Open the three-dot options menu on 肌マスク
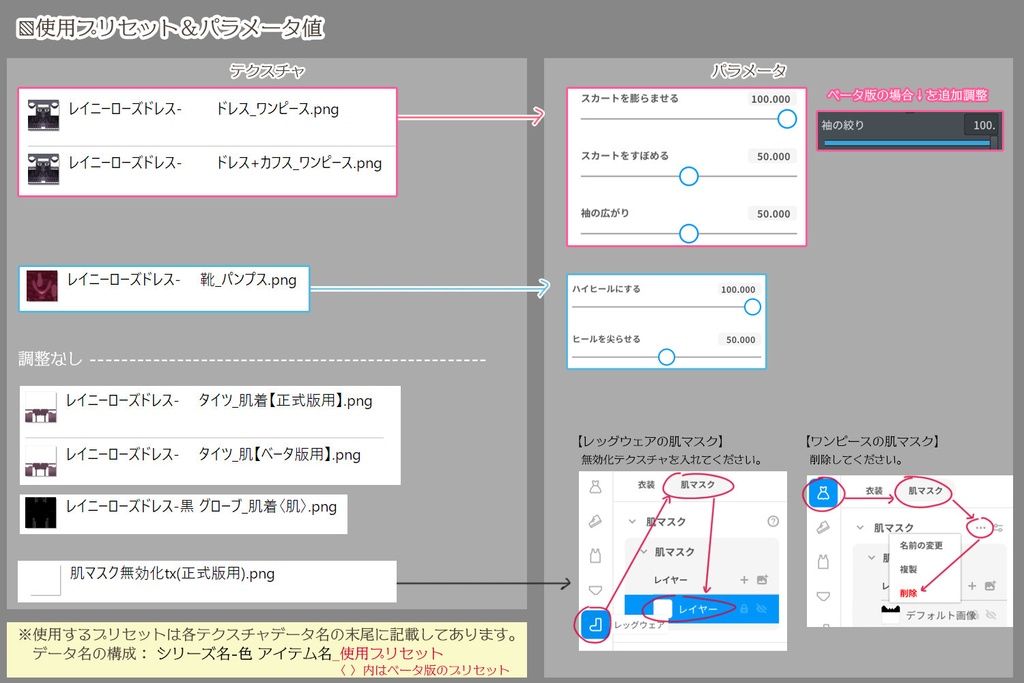The image size is (1024, 683). pyautogui.click(x=980, y=527)
